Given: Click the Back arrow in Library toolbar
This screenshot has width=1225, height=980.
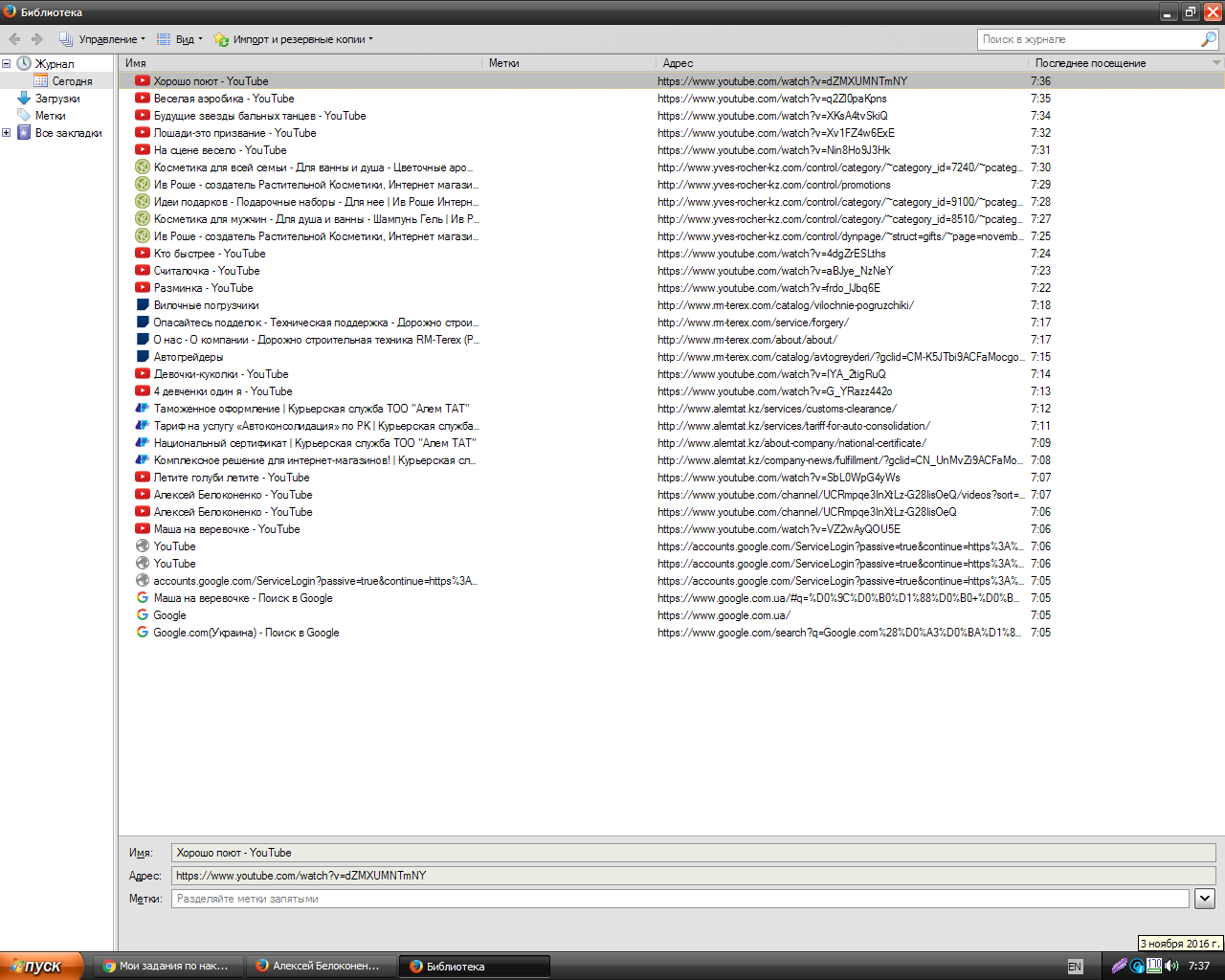Looking at the screenshot, I should point(14,39).
